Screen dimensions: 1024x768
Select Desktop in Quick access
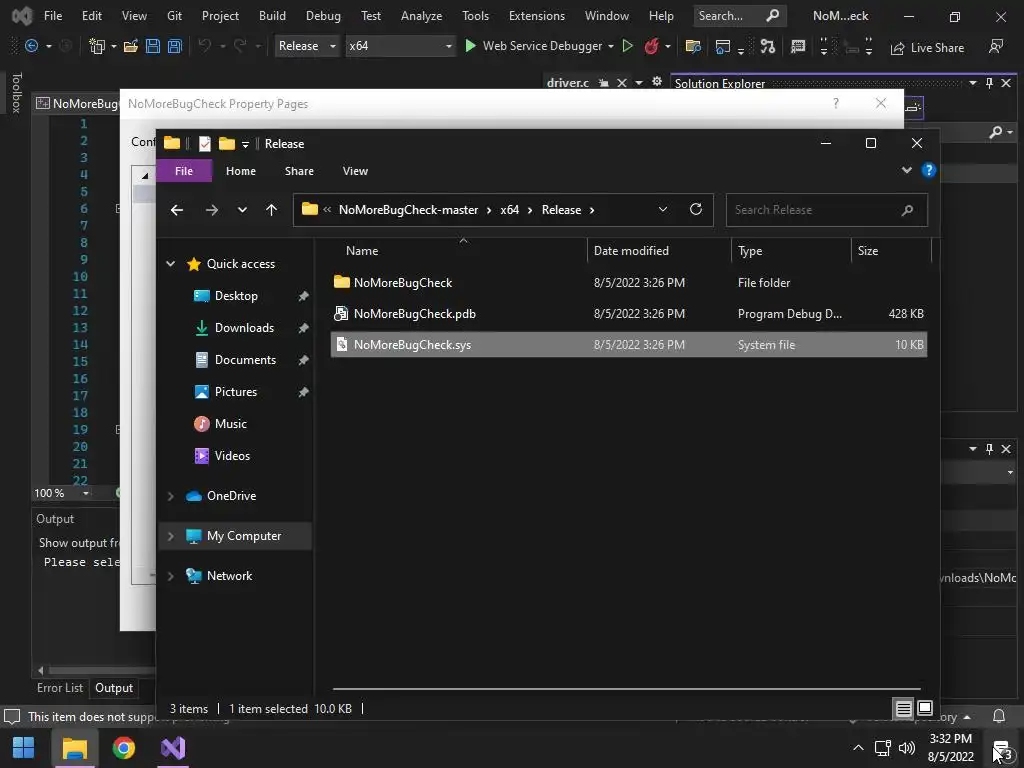[x=236, y=296]
